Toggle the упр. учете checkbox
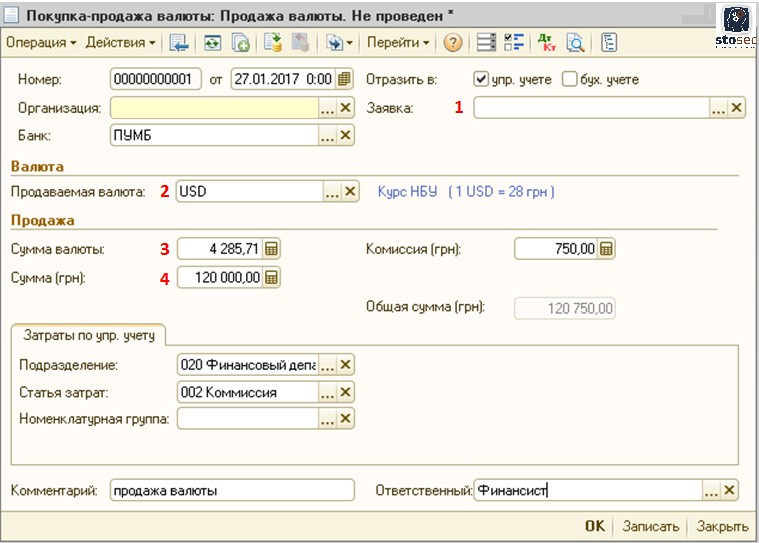 481,80
